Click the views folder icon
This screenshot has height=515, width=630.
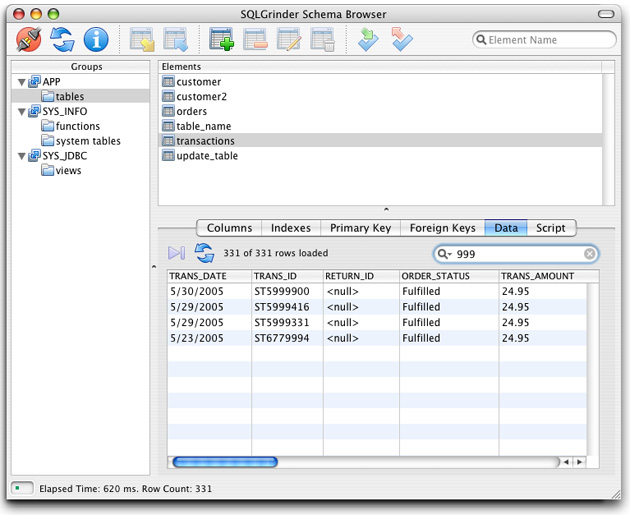[47, 170]
